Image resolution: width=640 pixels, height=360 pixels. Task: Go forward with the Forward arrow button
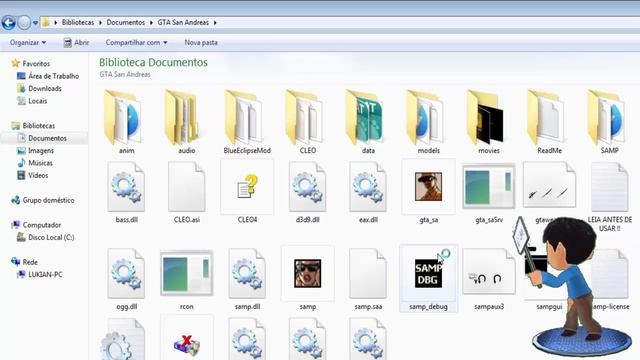(24, 22)
